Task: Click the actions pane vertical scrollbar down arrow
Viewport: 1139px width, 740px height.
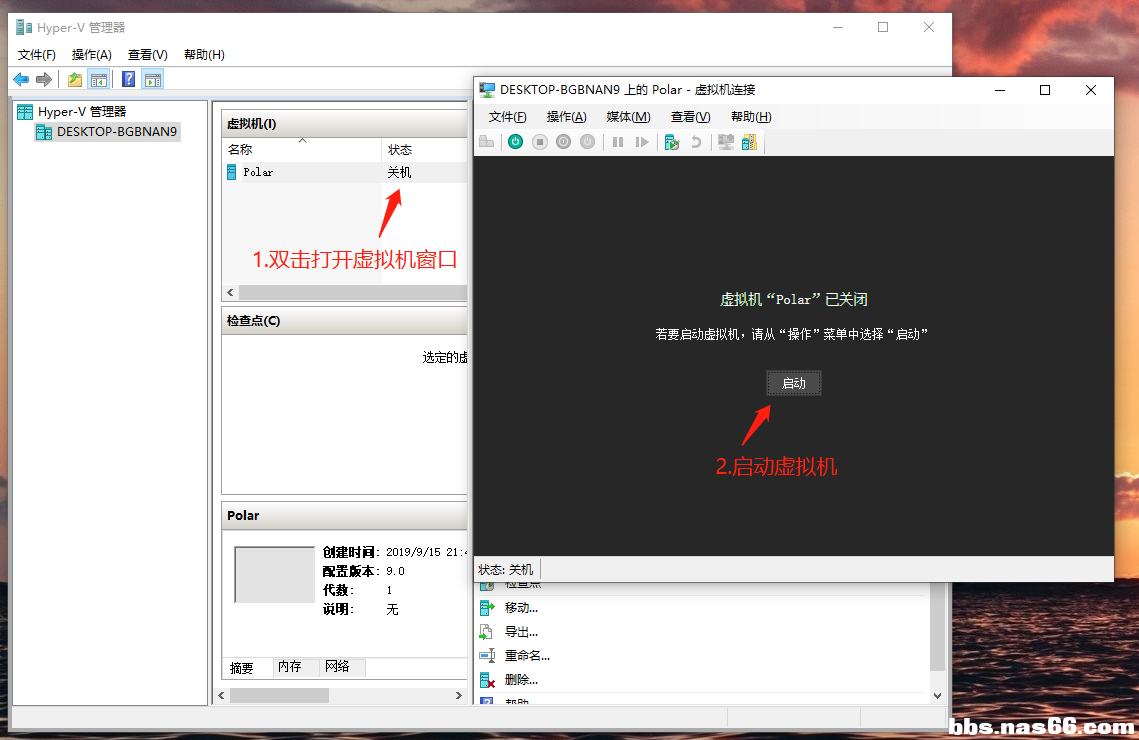Action: 937,695
